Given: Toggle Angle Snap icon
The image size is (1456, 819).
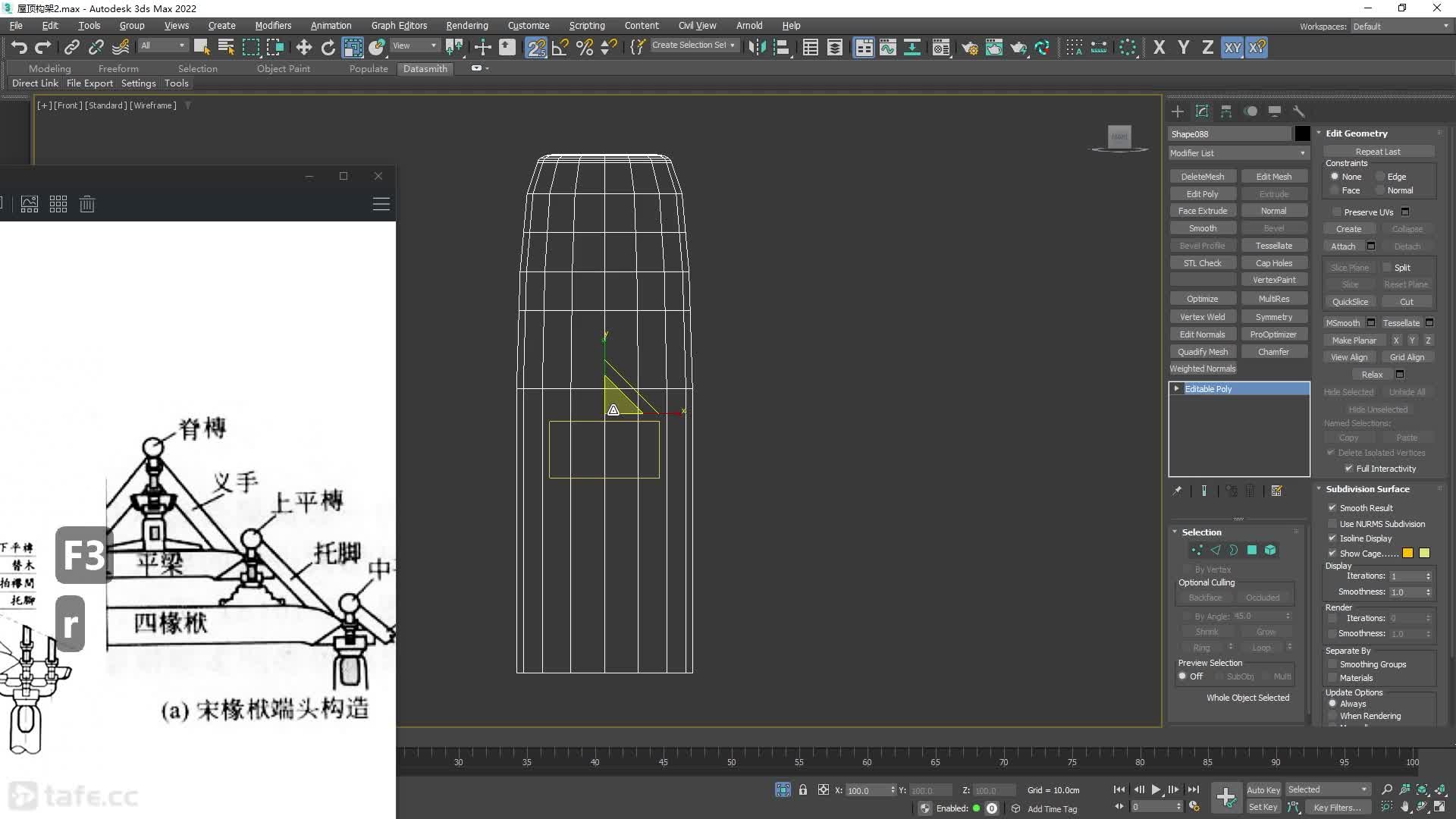Looking at the screenshot, I should 560,48.
